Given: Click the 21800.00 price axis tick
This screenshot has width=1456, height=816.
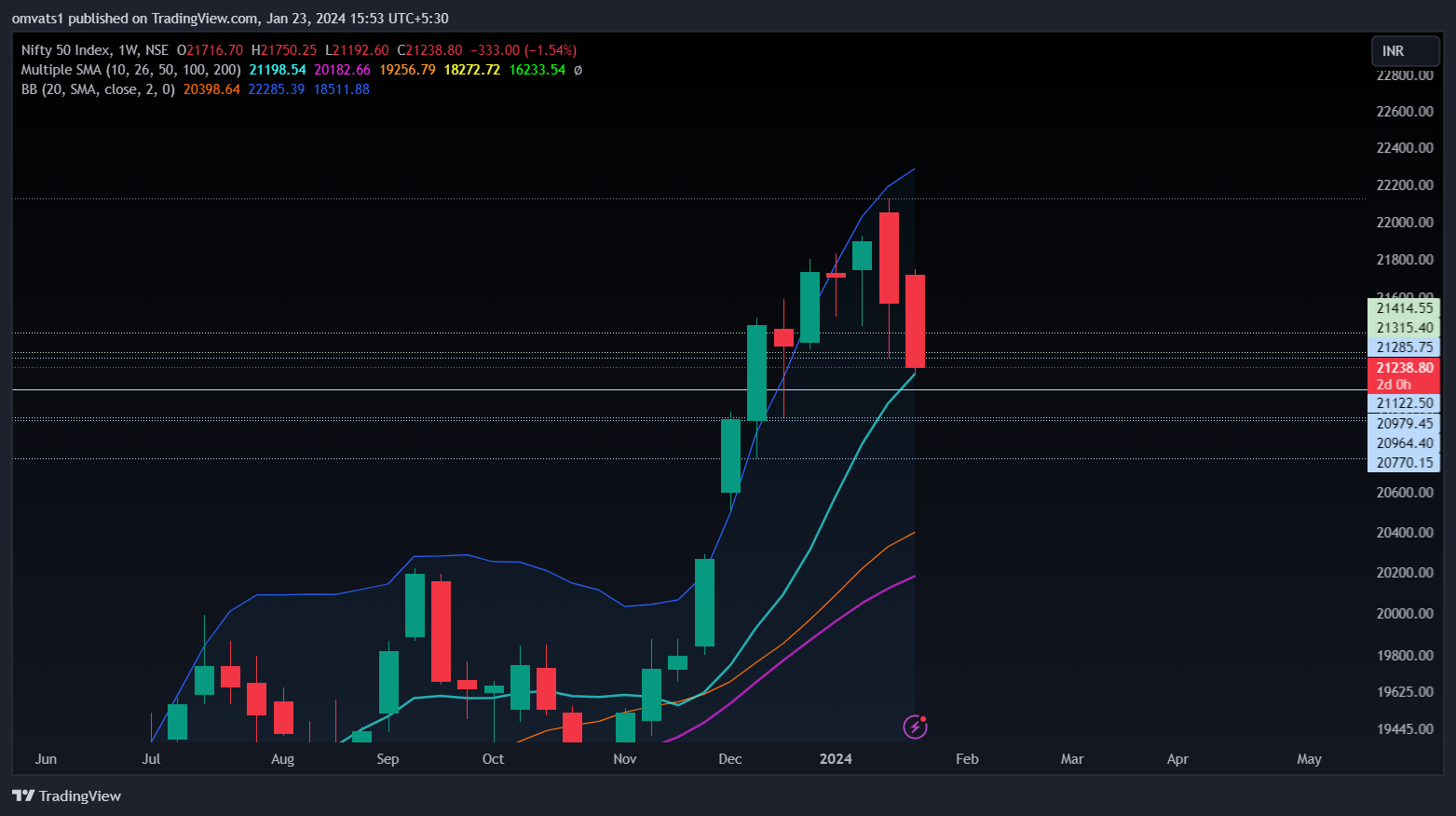Looking at the screenshot, I should [x=1405, y=260].
